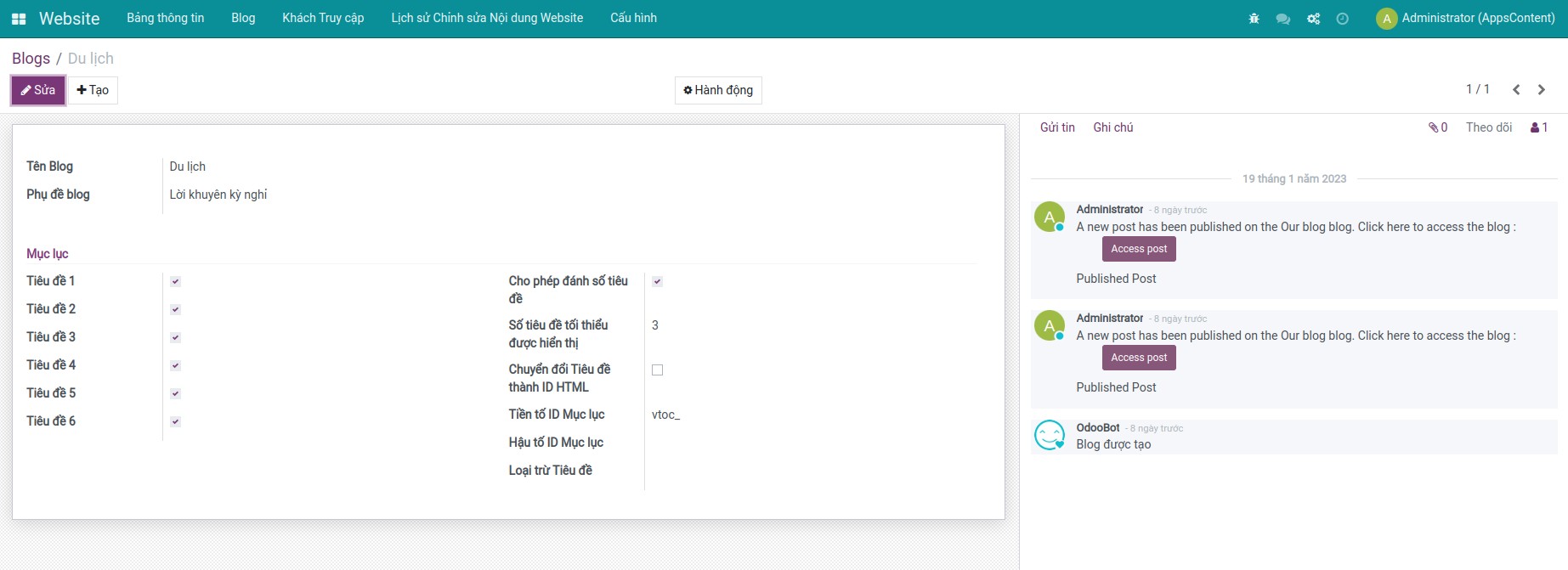This screenshot has width=1568, height=570.
Task: Navigate to Blogs breadcrumb link
Action: (x=31, y=59)
